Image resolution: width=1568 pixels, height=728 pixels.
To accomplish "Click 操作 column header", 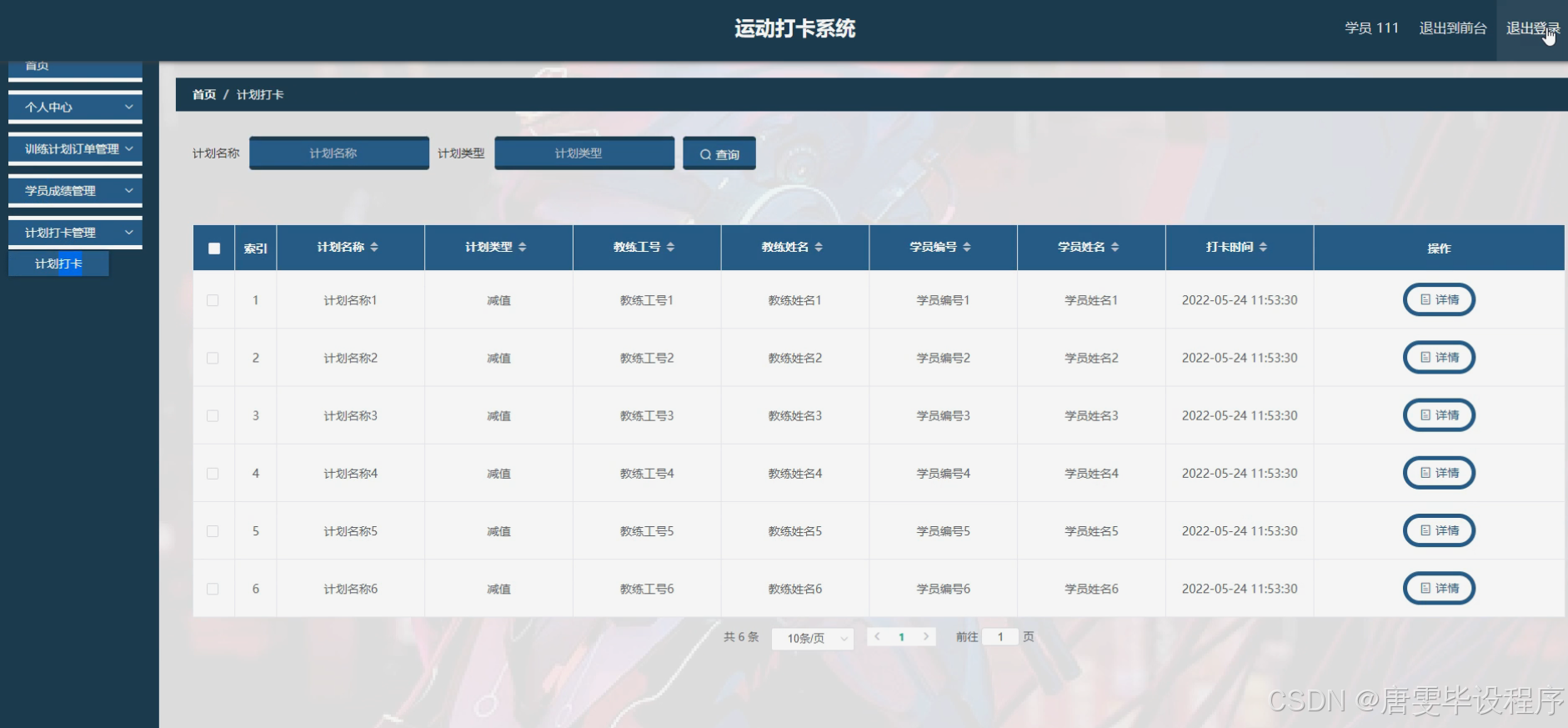I will tap(1439, 249).
